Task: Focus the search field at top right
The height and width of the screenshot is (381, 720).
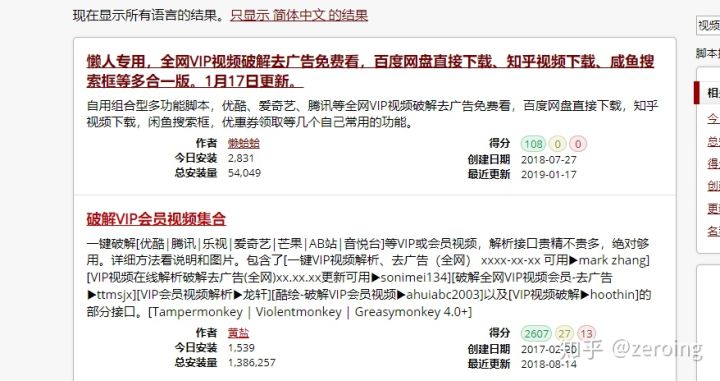Action: click(x=708, y=25)
